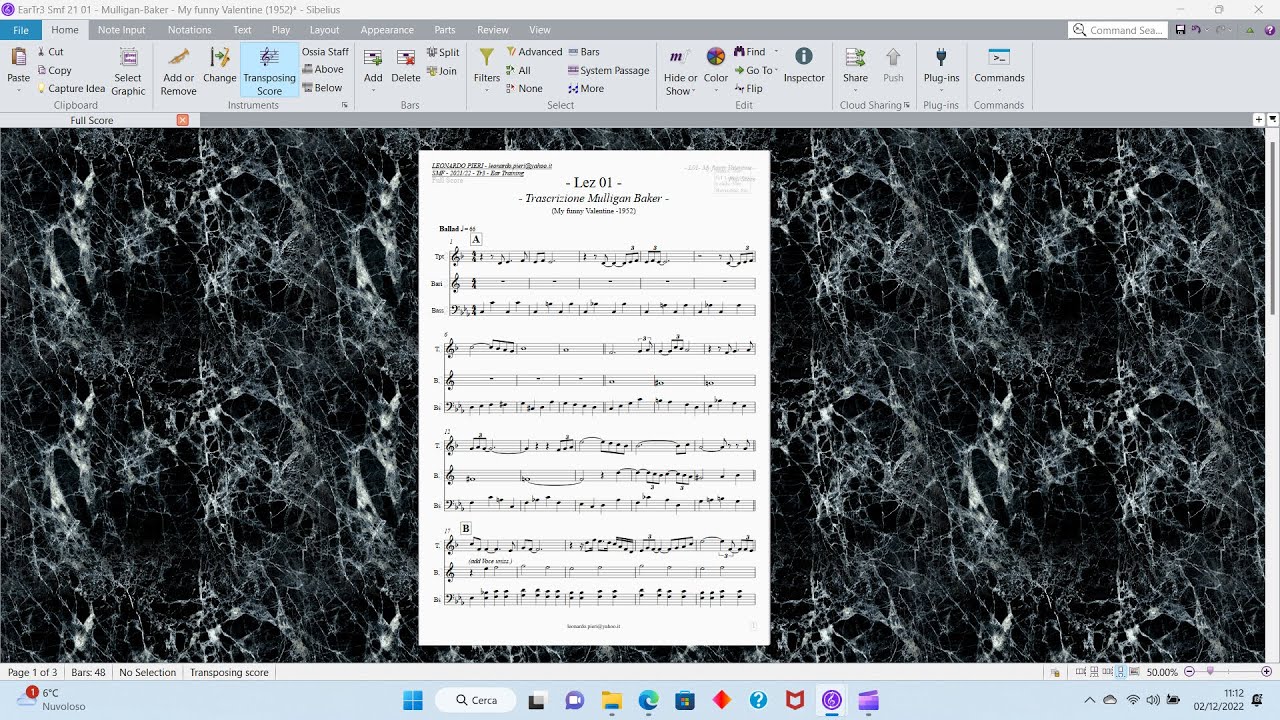Expand the Color dropdown arrow
This screenshot has height=720, width=1280.
coord(716,91)
